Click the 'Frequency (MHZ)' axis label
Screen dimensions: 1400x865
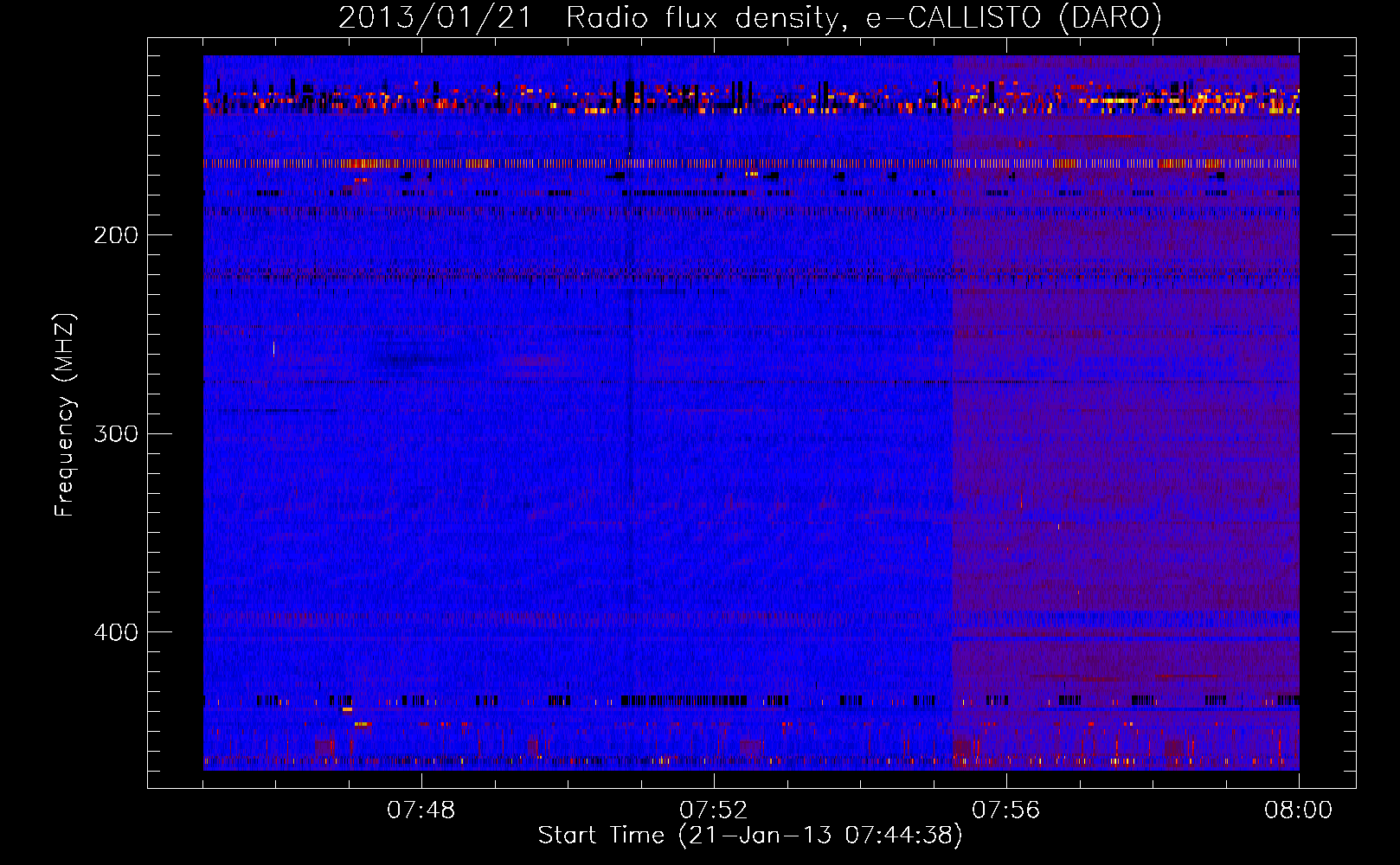(65, 415)
